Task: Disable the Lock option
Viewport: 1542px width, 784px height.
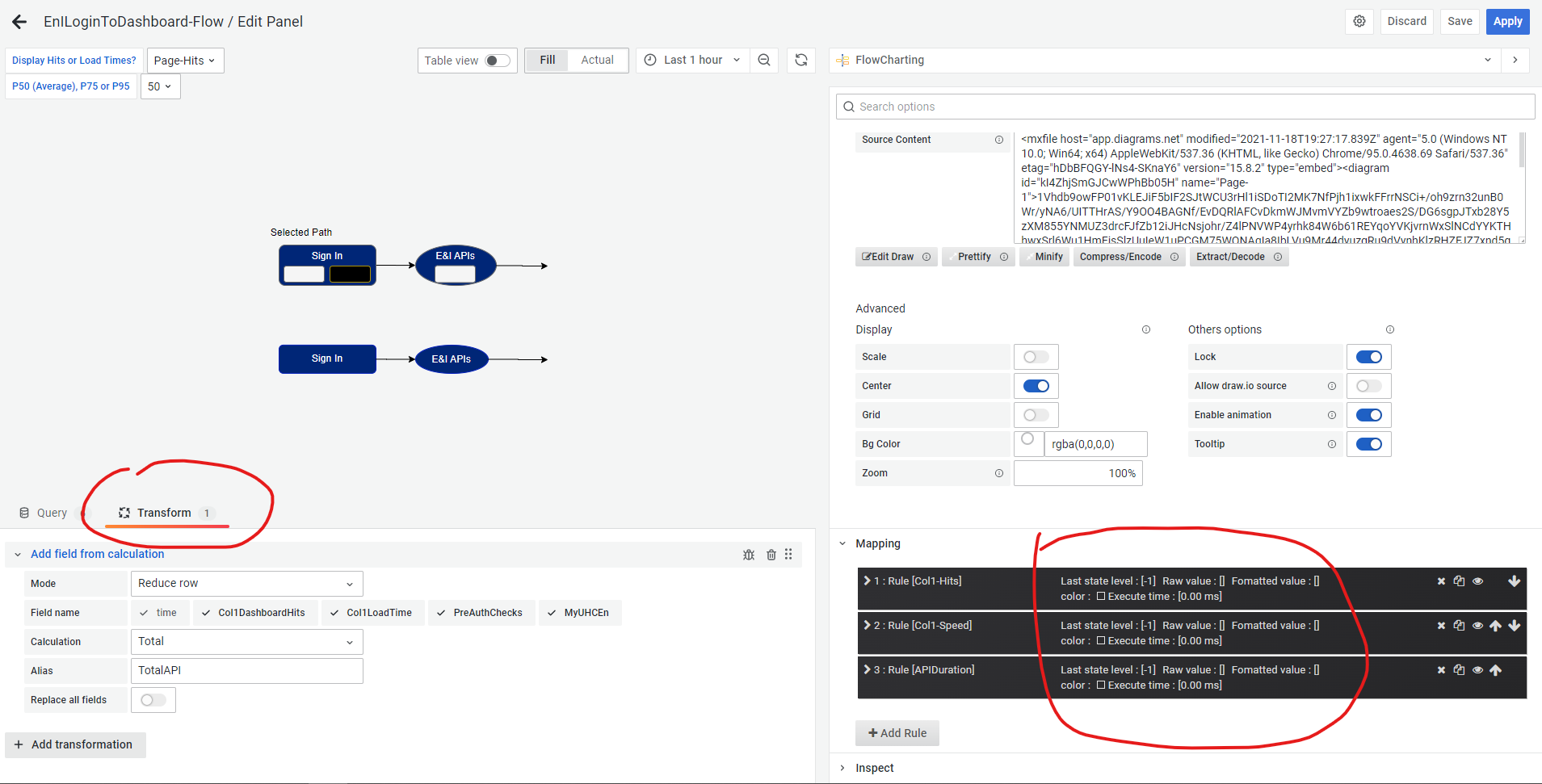Action: click(1368, 356)
